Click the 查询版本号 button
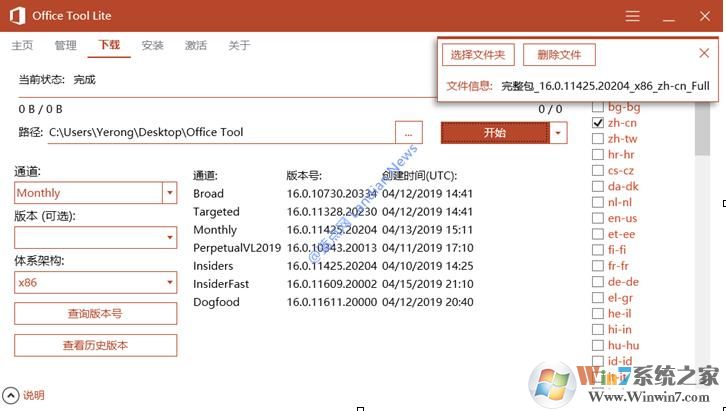Image resolution: width=726 pixels, height=411 pixels. pyautogui.click(x=95, y=314)
